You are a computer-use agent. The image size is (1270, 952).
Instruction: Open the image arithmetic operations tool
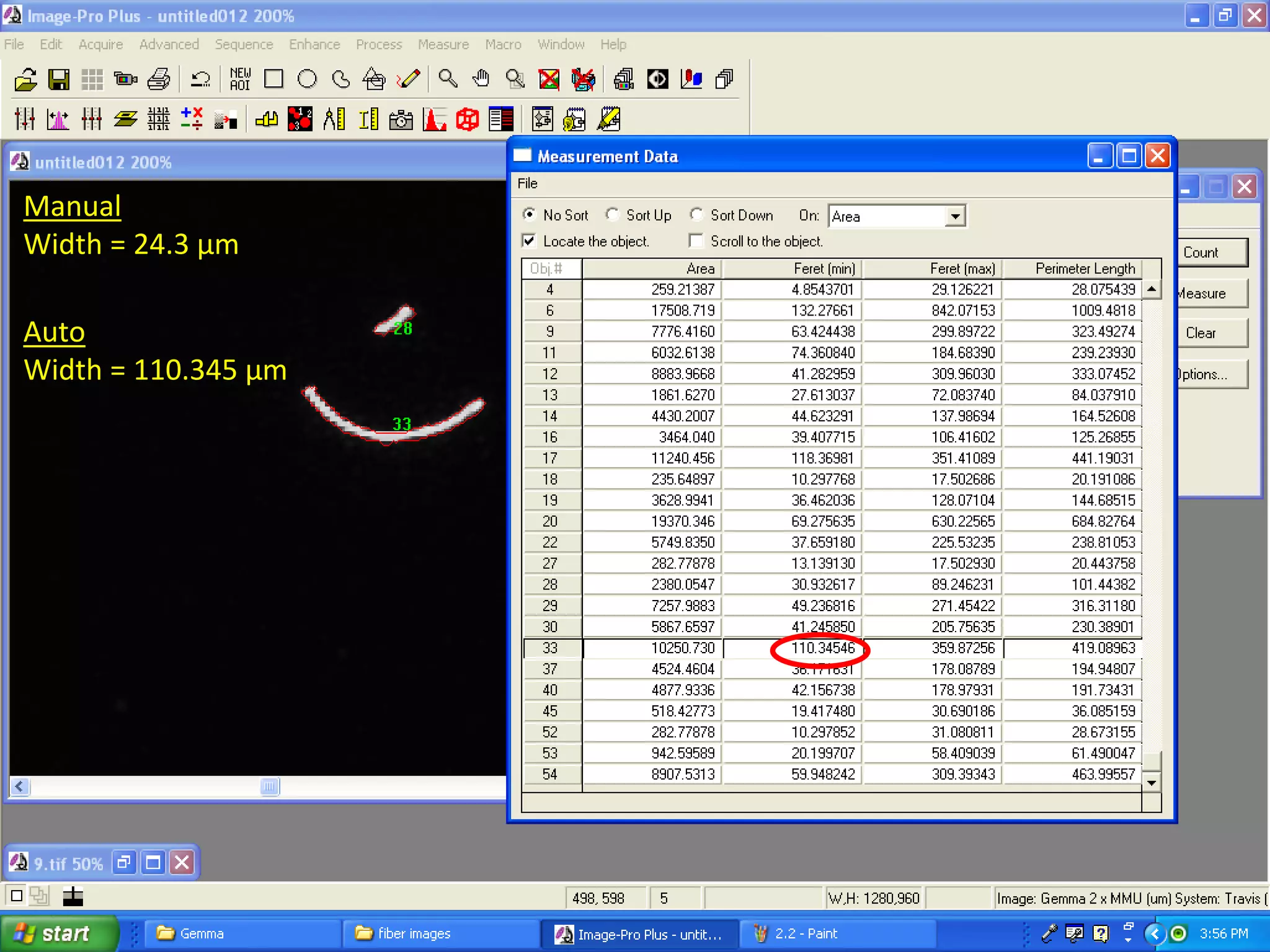192,118
